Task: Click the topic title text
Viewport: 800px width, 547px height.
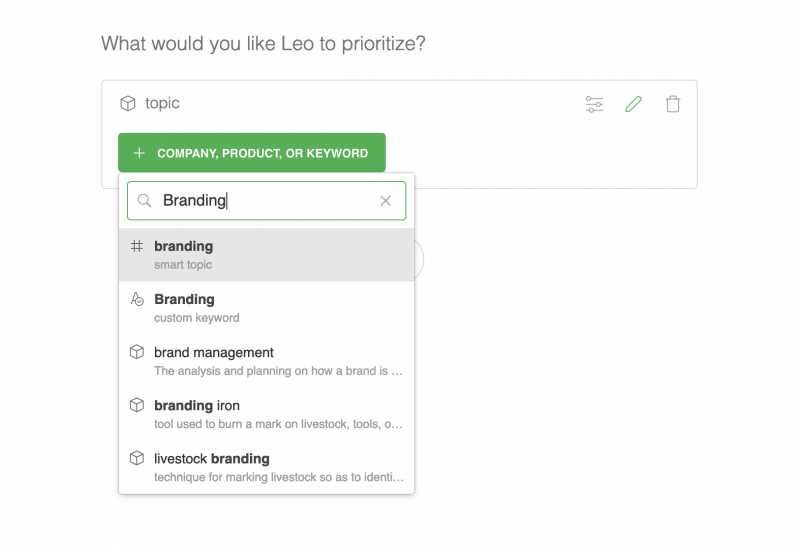Action: [x=162, y=103]
